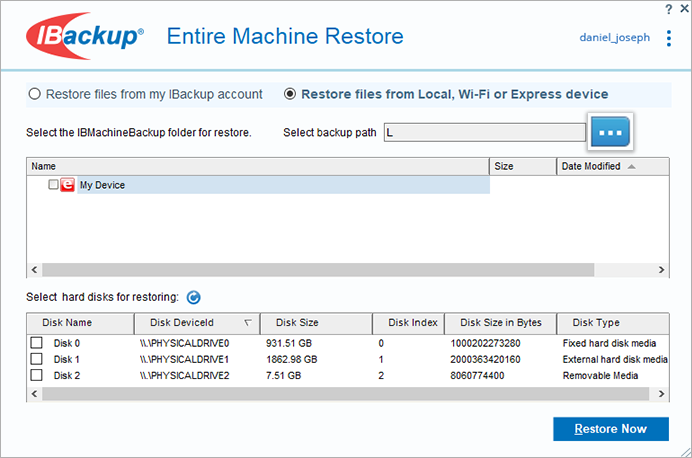Screen dimensions: 692x458
Task: Refresh the hard disk list
Action: click(x=193, y=298)
